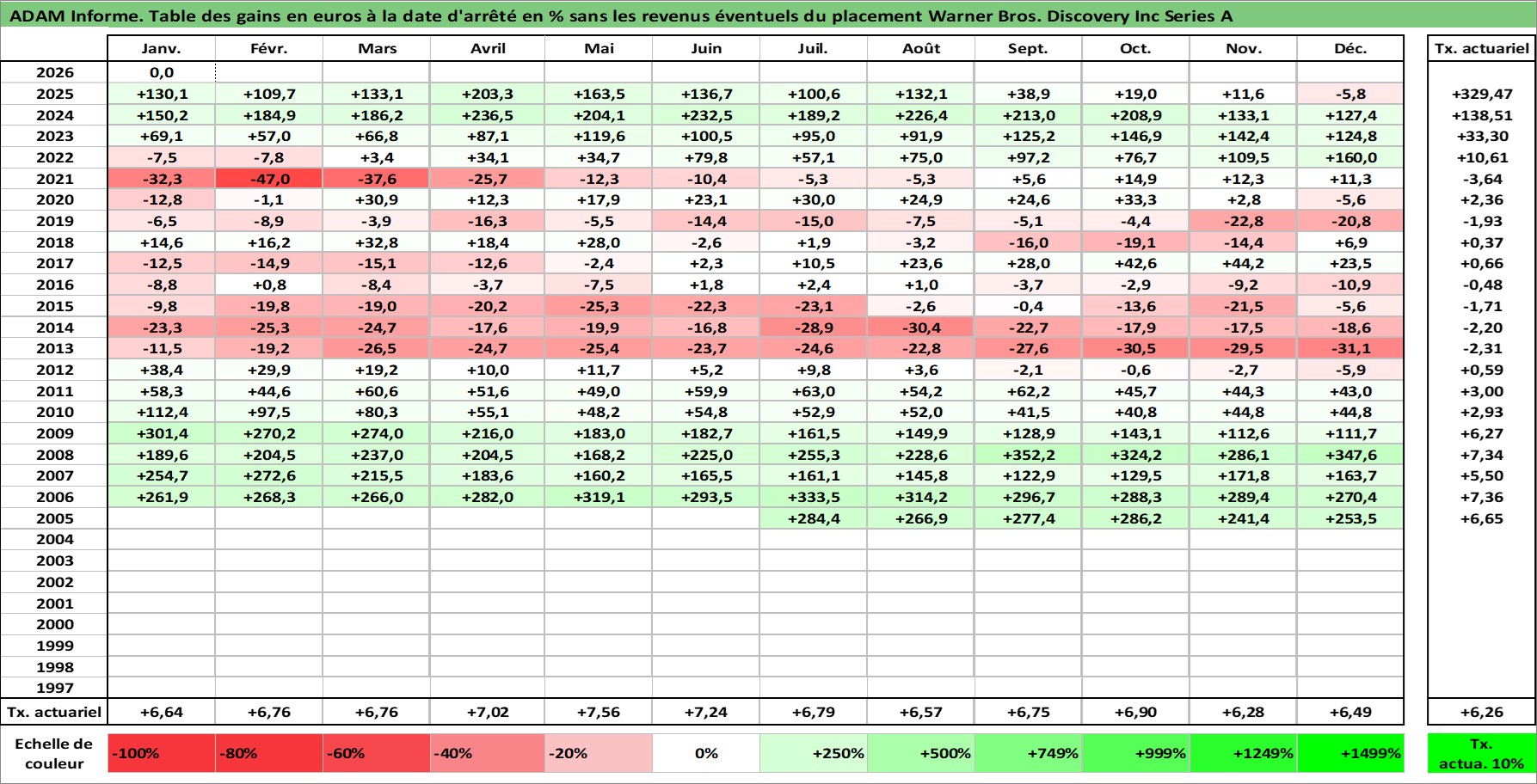
Task: Click the 'Tx. actua. 10%' green swatch
Action: [x=1481, y=753]
